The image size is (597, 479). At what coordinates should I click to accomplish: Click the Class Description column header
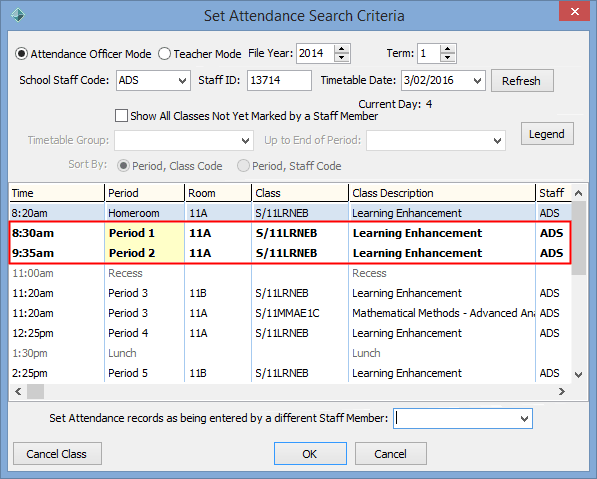pyautogui.click(x=442, y=193)
